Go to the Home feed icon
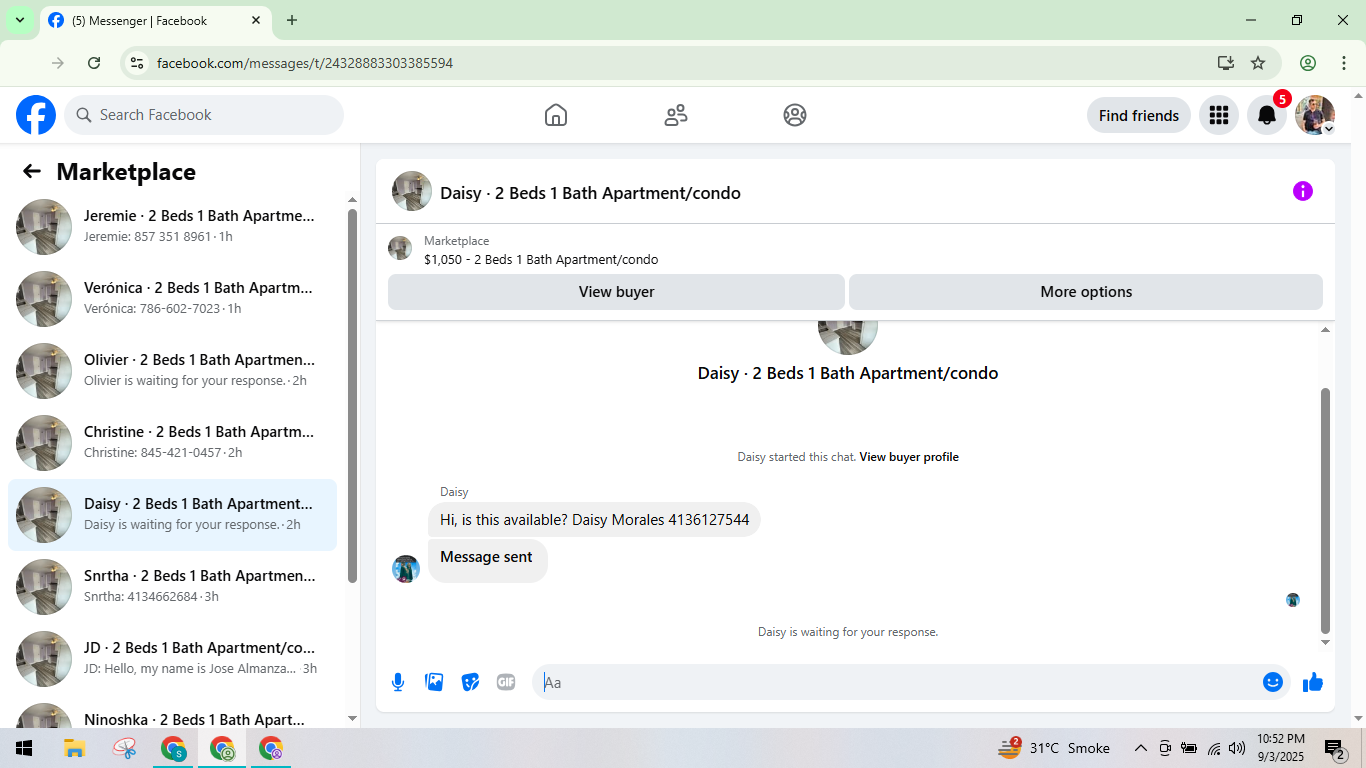This screenshot has width=1366, height=768. 556,115
